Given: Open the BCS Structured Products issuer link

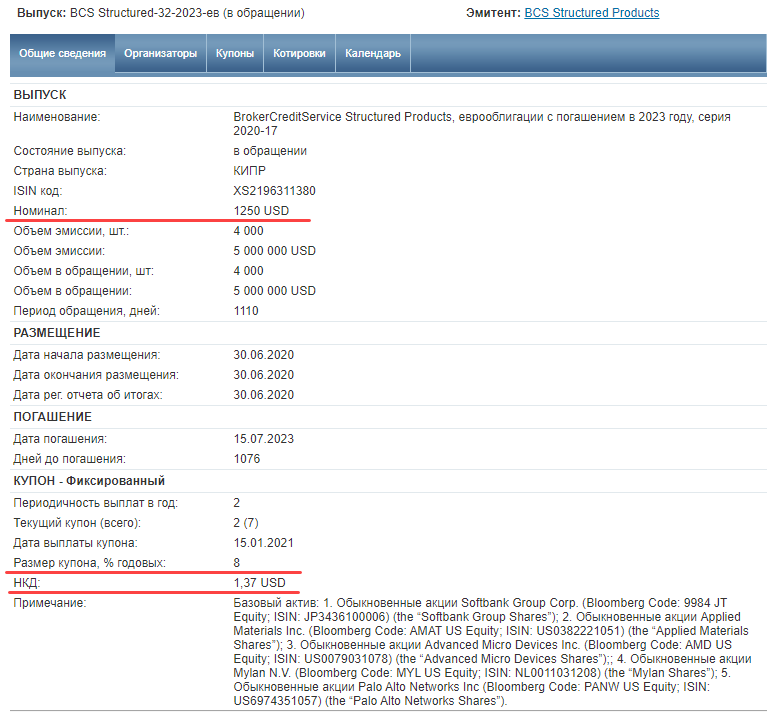Looking at the screenshot, I should coord(591,13).
